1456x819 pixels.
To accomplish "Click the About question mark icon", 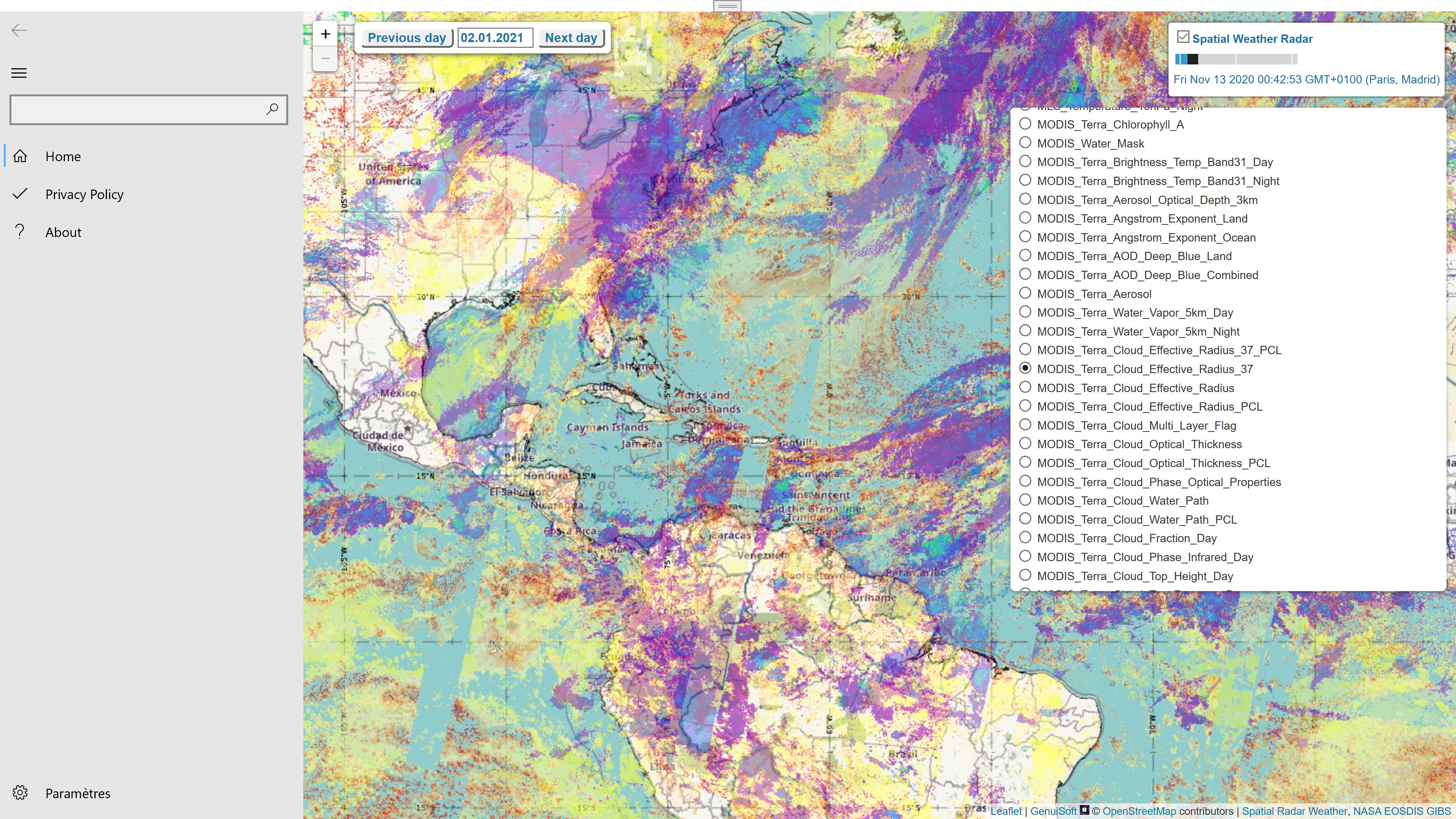I will point(20,232).
